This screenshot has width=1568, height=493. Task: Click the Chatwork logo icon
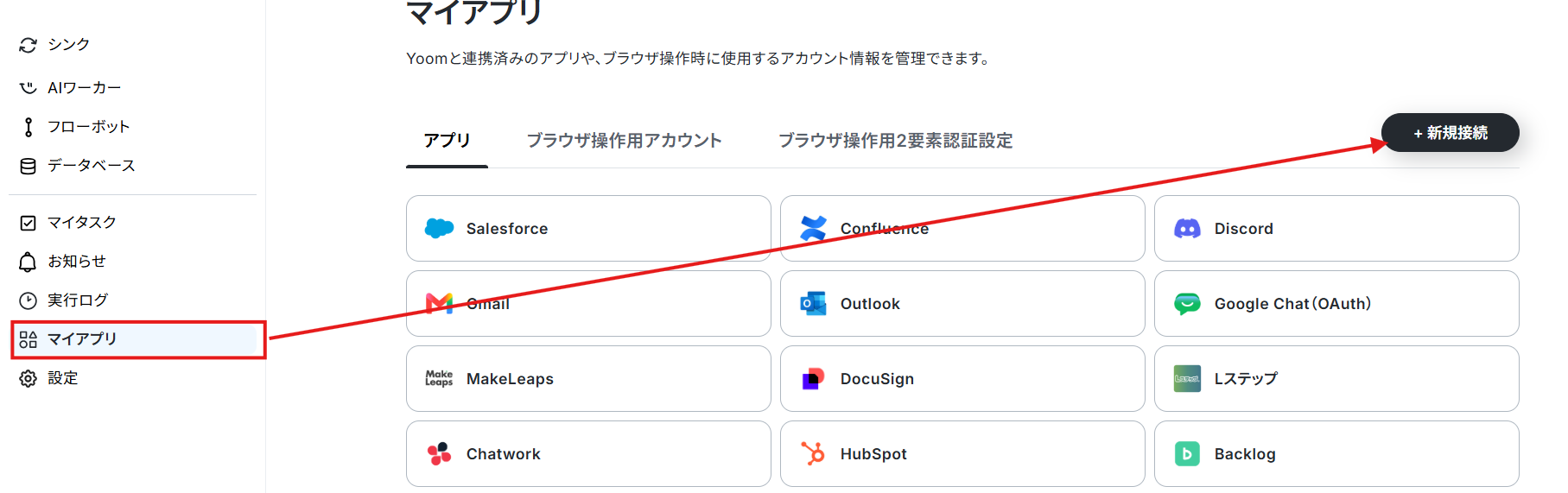pos(439,453)
